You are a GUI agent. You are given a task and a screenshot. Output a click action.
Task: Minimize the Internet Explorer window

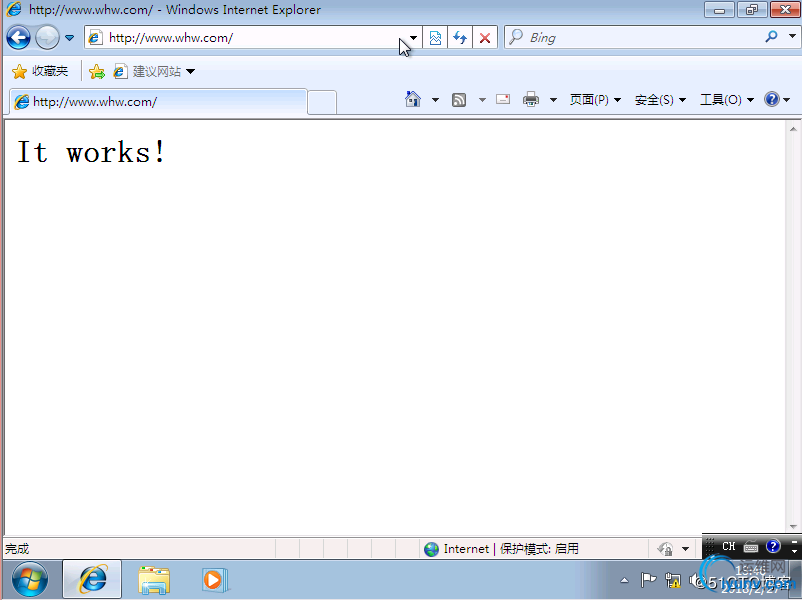point(720,10)
